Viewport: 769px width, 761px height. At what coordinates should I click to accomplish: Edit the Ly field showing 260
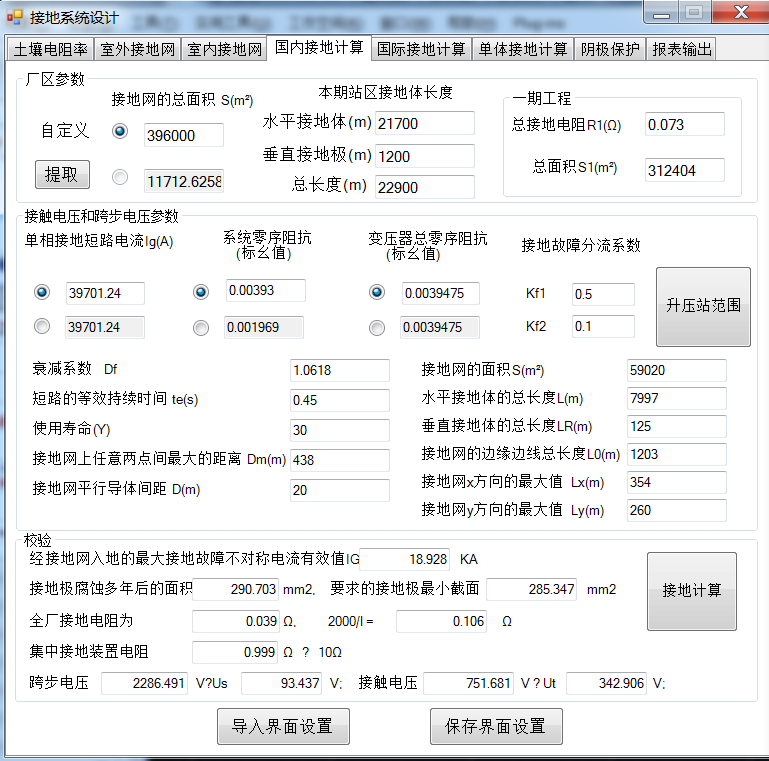tap(677, 510)
